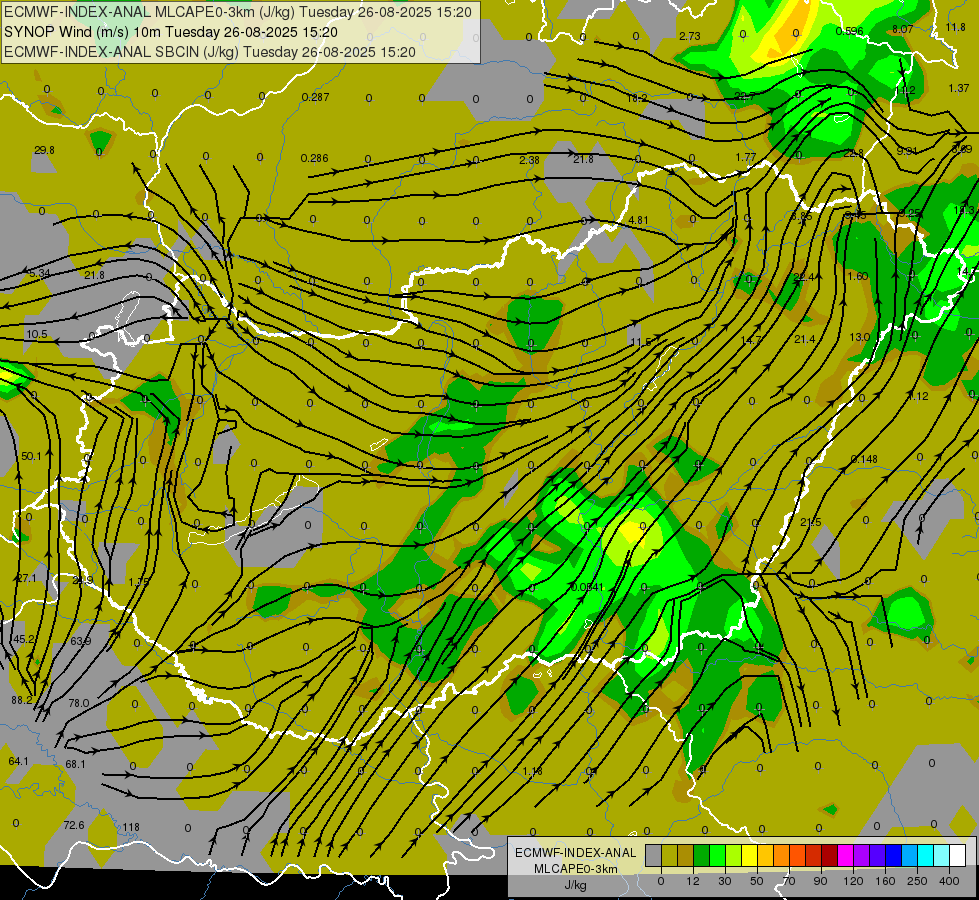Click the legend scale label 90
The height and width of the screenshot is (900, 979).
[820, 881]
